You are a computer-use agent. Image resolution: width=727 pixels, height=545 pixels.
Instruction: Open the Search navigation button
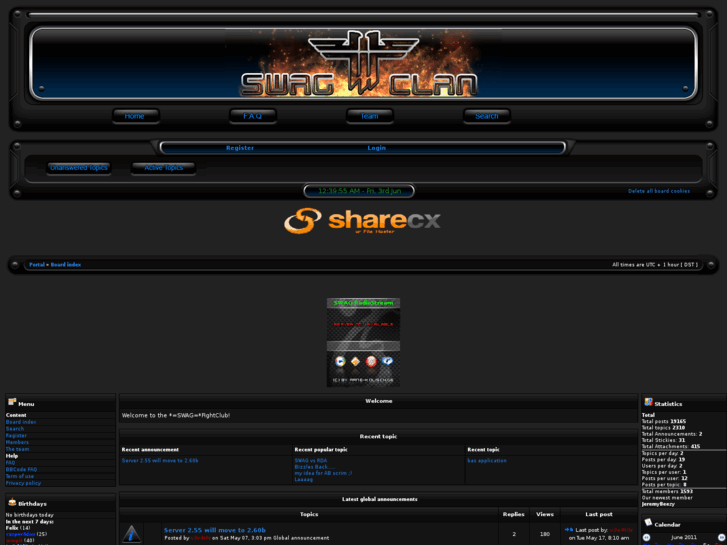(x=486, y=116)
